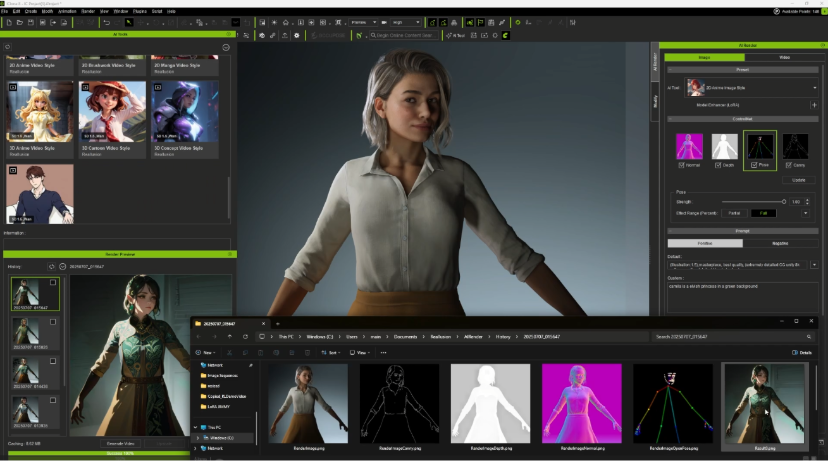Select the Partial effect range button

pos(734,213)
